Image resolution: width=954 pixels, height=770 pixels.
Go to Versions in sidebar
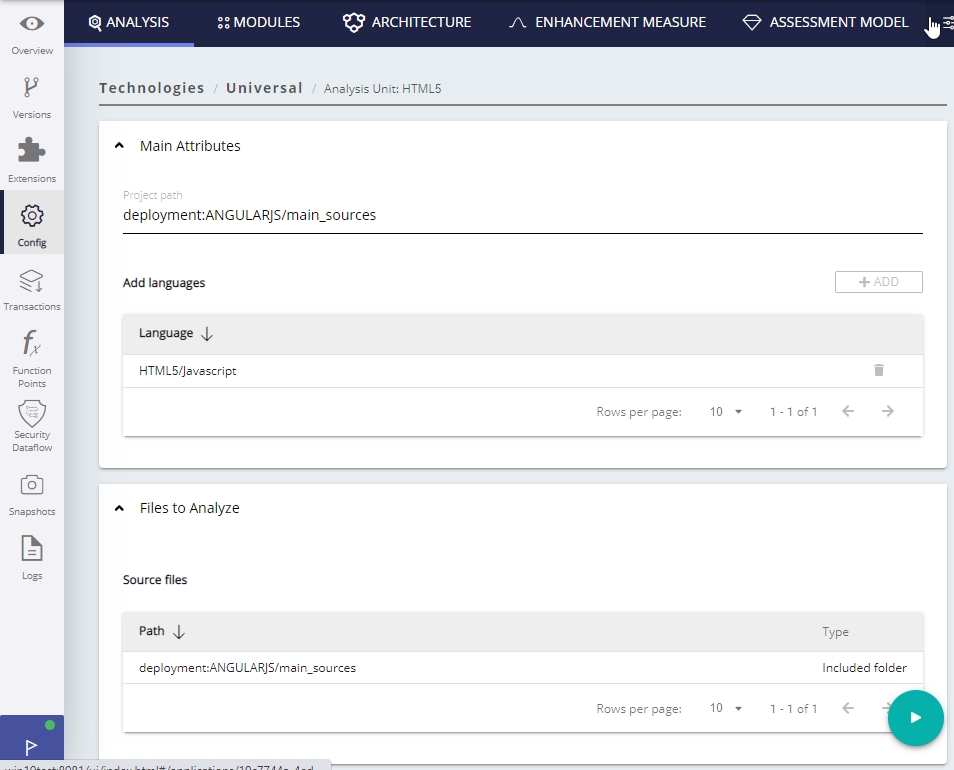(32, 96)
